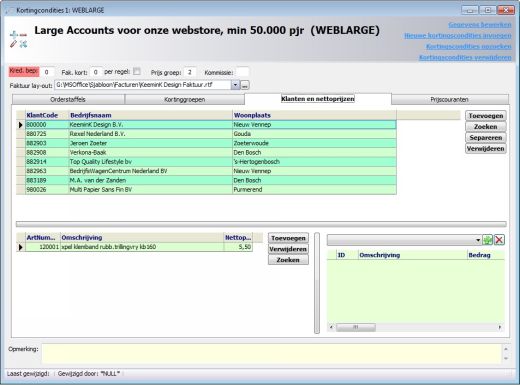Click the pencil edit icon
520x385 pixels.
13,44
